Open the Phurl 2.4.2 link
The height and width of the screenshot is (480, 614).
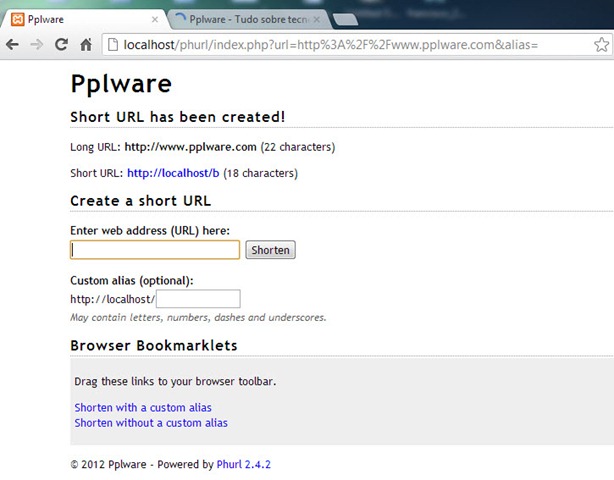point(244,464)
